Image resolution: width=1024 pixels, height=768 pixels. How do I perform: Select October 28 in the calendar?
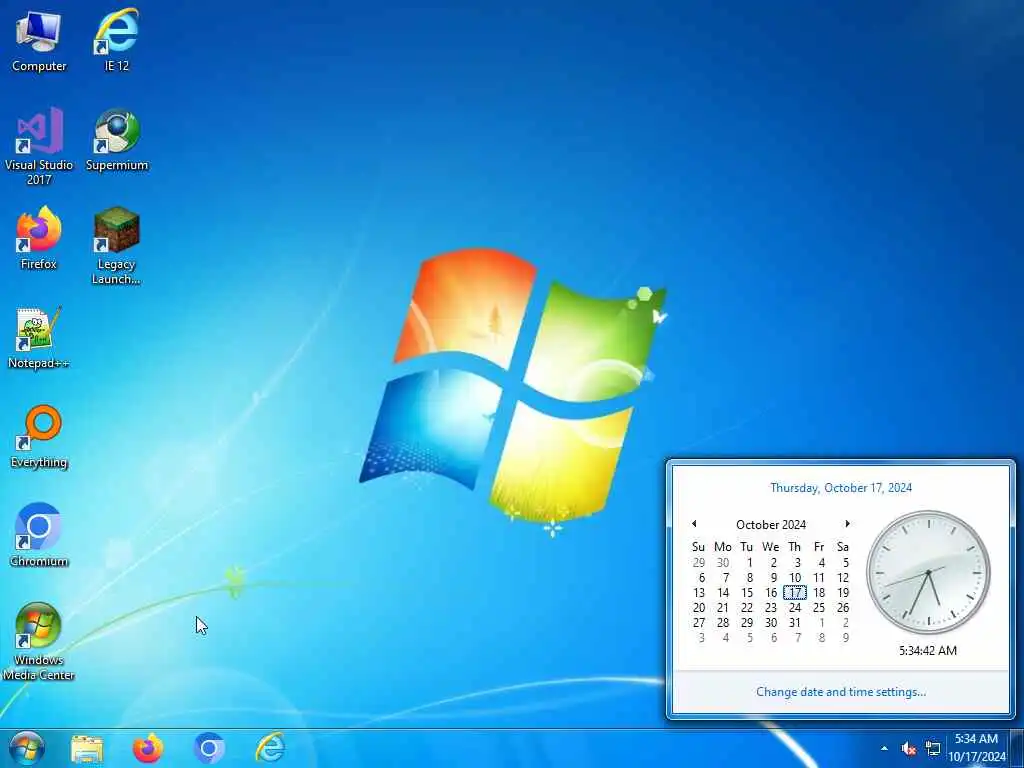pos(722,622)
